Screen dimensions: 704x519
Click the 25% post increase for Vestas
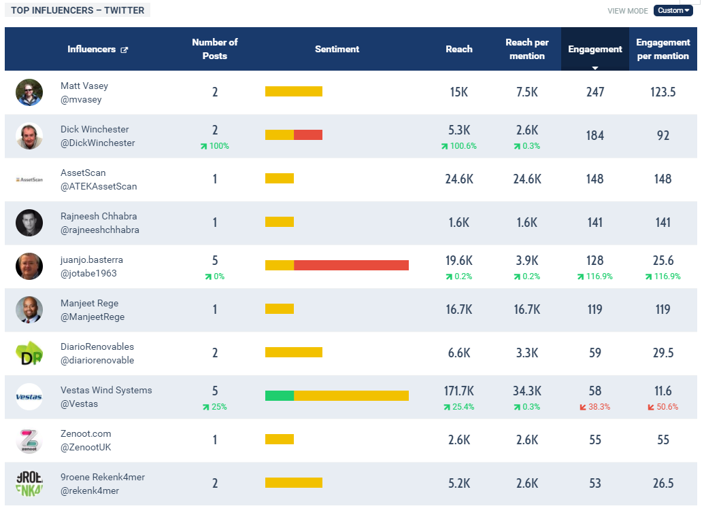point(215,407)
